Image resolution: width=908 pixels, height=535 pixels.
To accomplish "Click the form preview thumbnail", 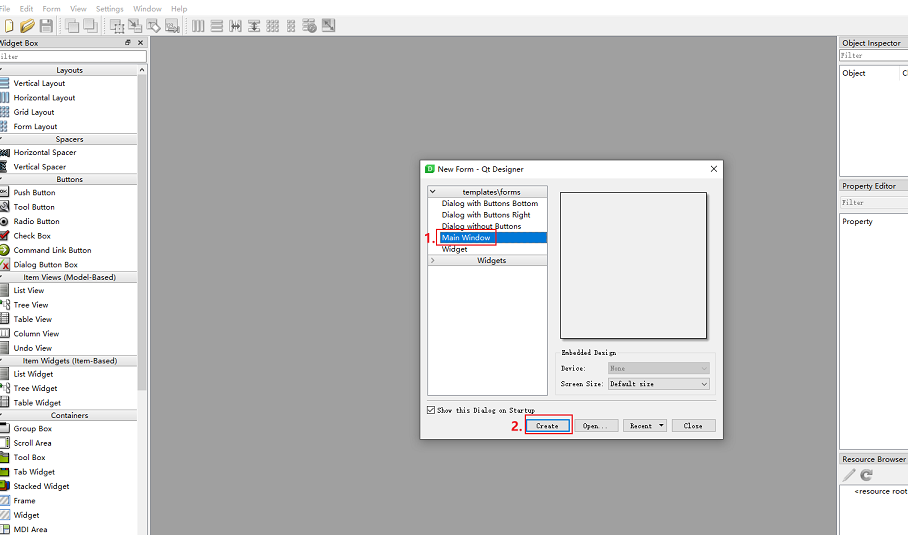I will click(x=634, y=266).
